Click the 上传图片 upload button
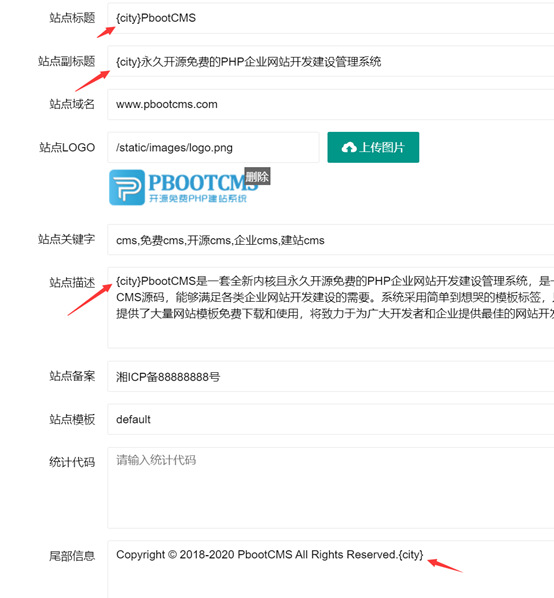This screenshot has height=598, width=554. 373,147
